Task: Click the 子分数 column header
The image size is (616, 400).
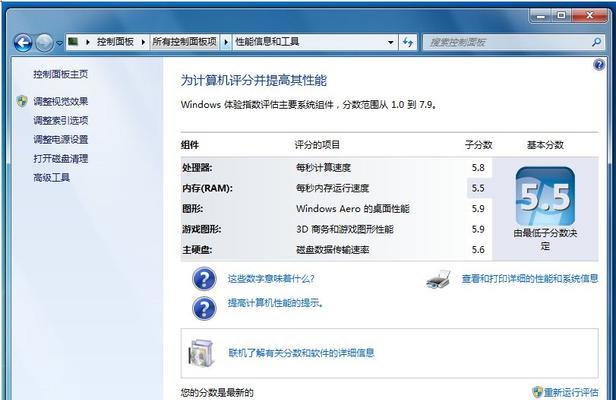Action: tap(478, 145)
